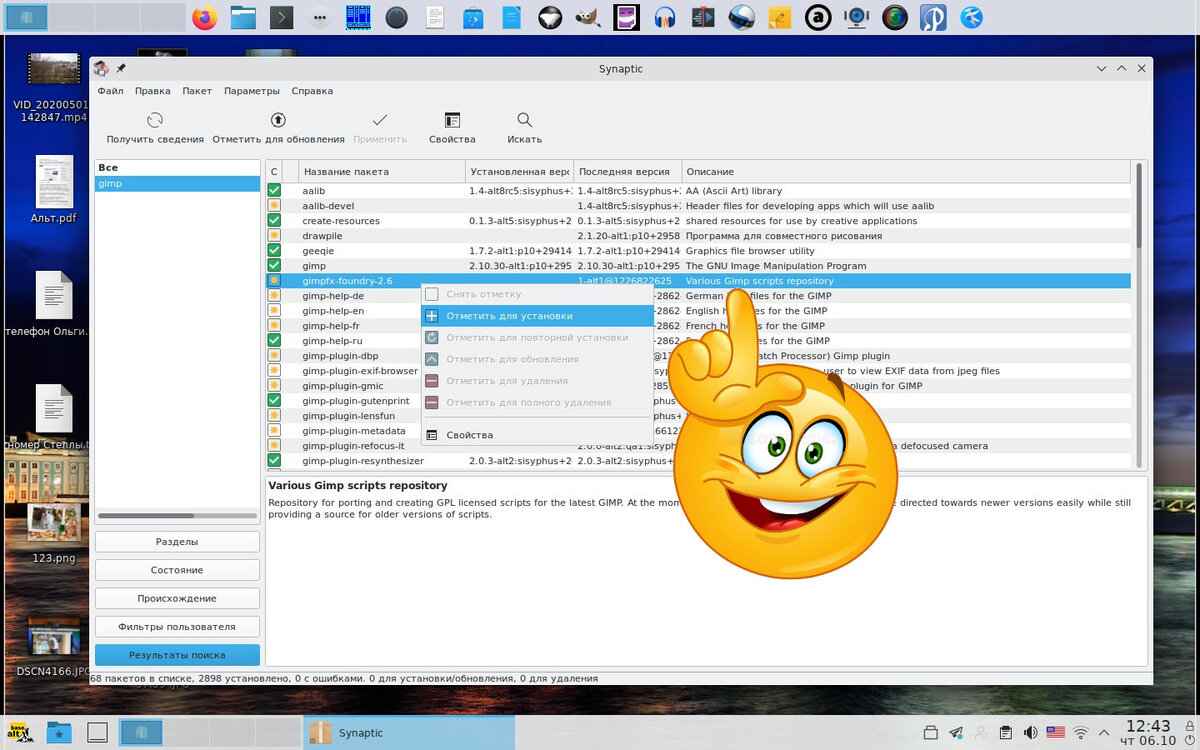The height and width of the screenshot is (750, 1200).
Task: Open the green globe icon in top panel
Action: pyautogui.click(x=895, y=17)
